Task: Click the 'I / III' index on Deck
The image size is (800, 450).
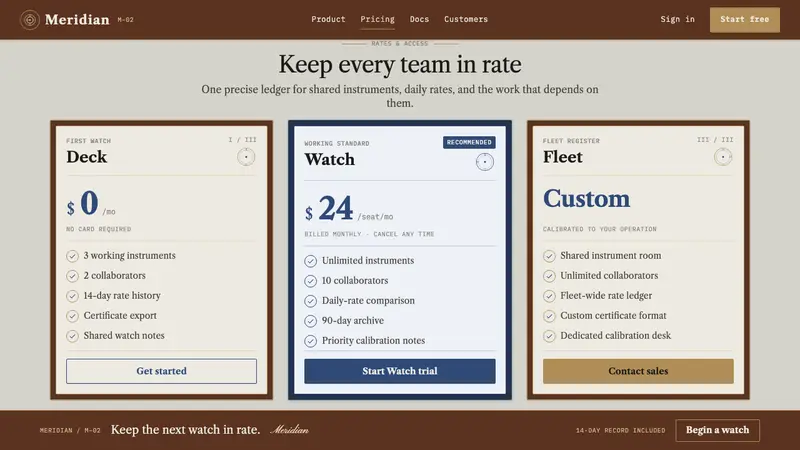Action: coord(242,140)
